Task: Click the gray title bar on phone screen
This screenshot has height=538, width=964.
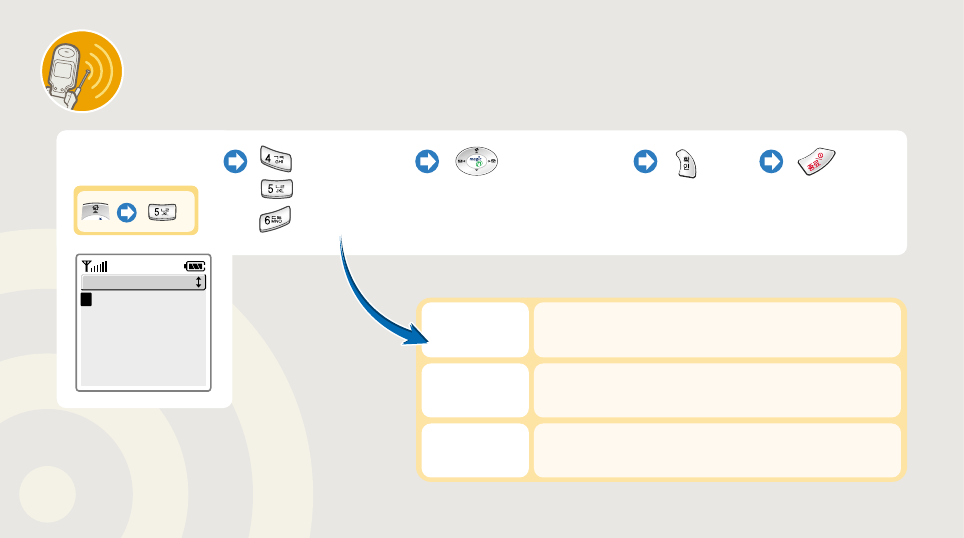Action: [x=140, y=283]
